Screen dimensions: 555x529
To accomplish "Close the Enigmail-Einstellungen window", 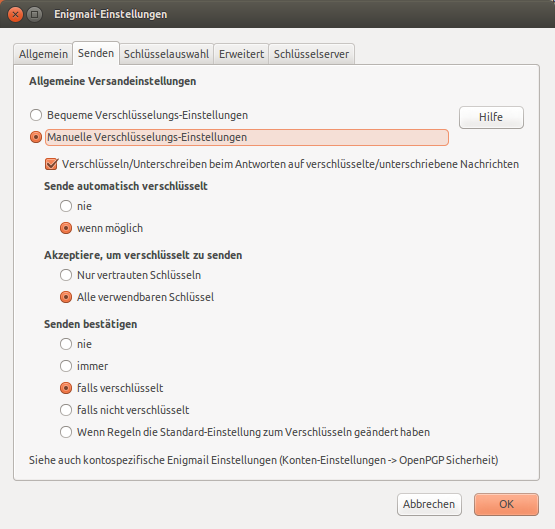I will (x=15, y=15).
